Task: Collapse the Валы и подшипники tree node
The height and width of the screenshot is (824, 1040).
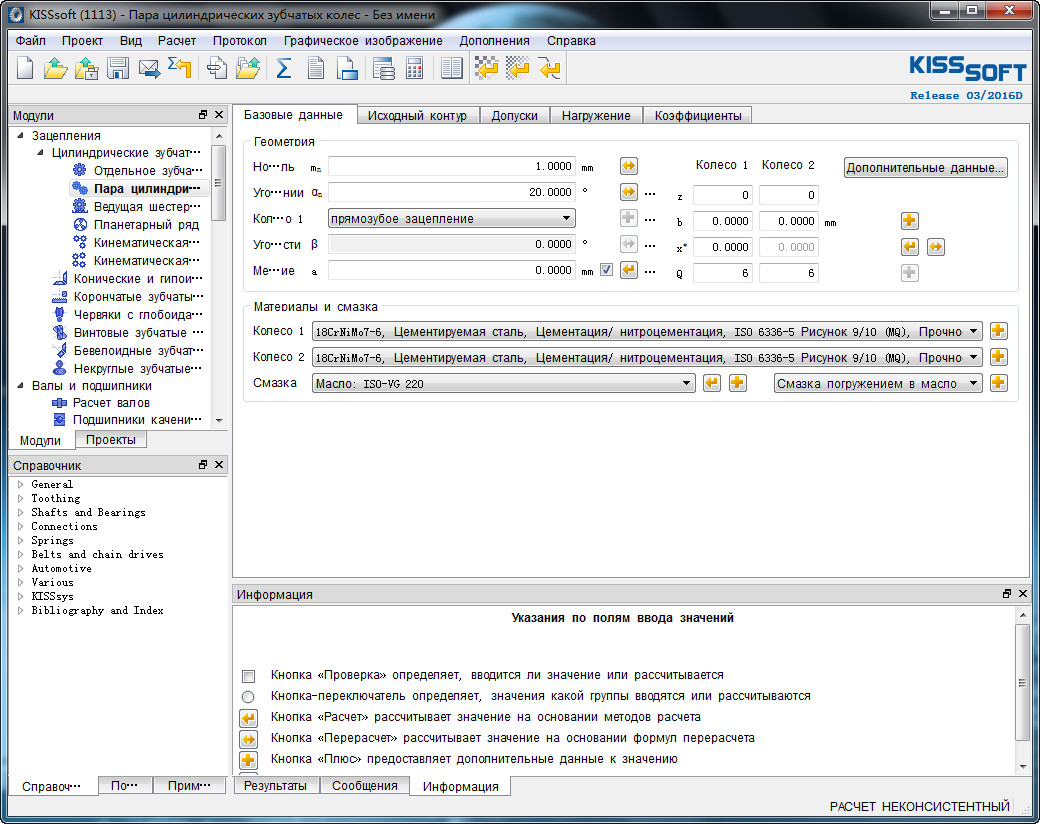Action: 21,385
